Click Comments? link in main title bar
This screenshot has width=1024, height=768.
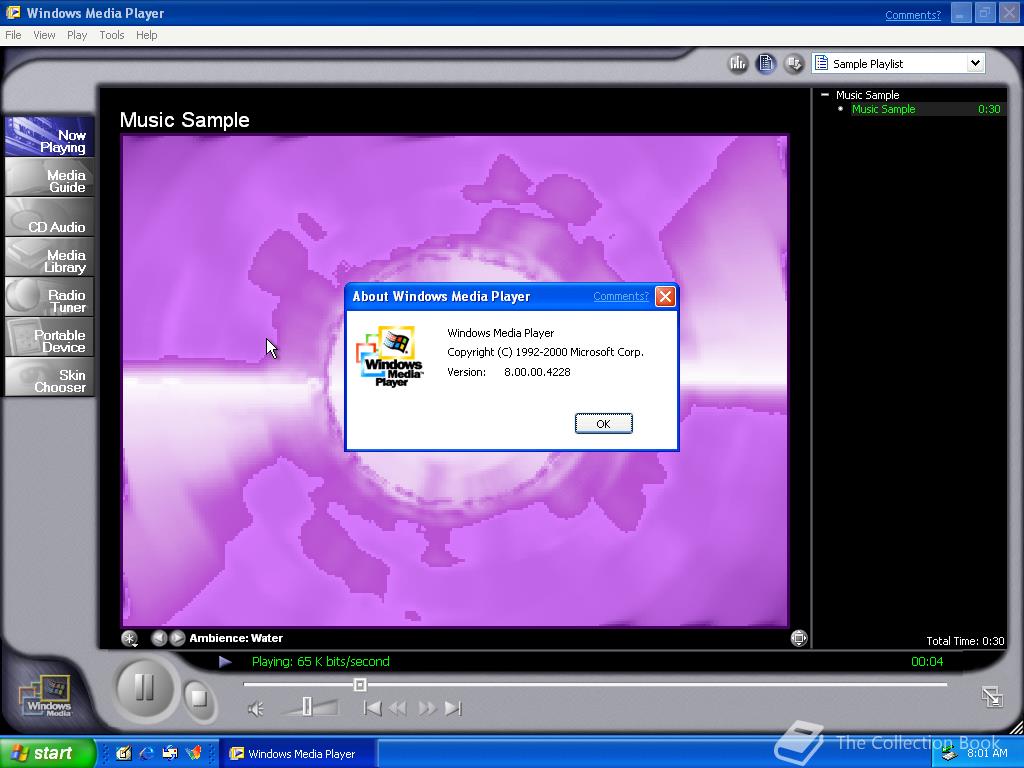tap(913, 15)
